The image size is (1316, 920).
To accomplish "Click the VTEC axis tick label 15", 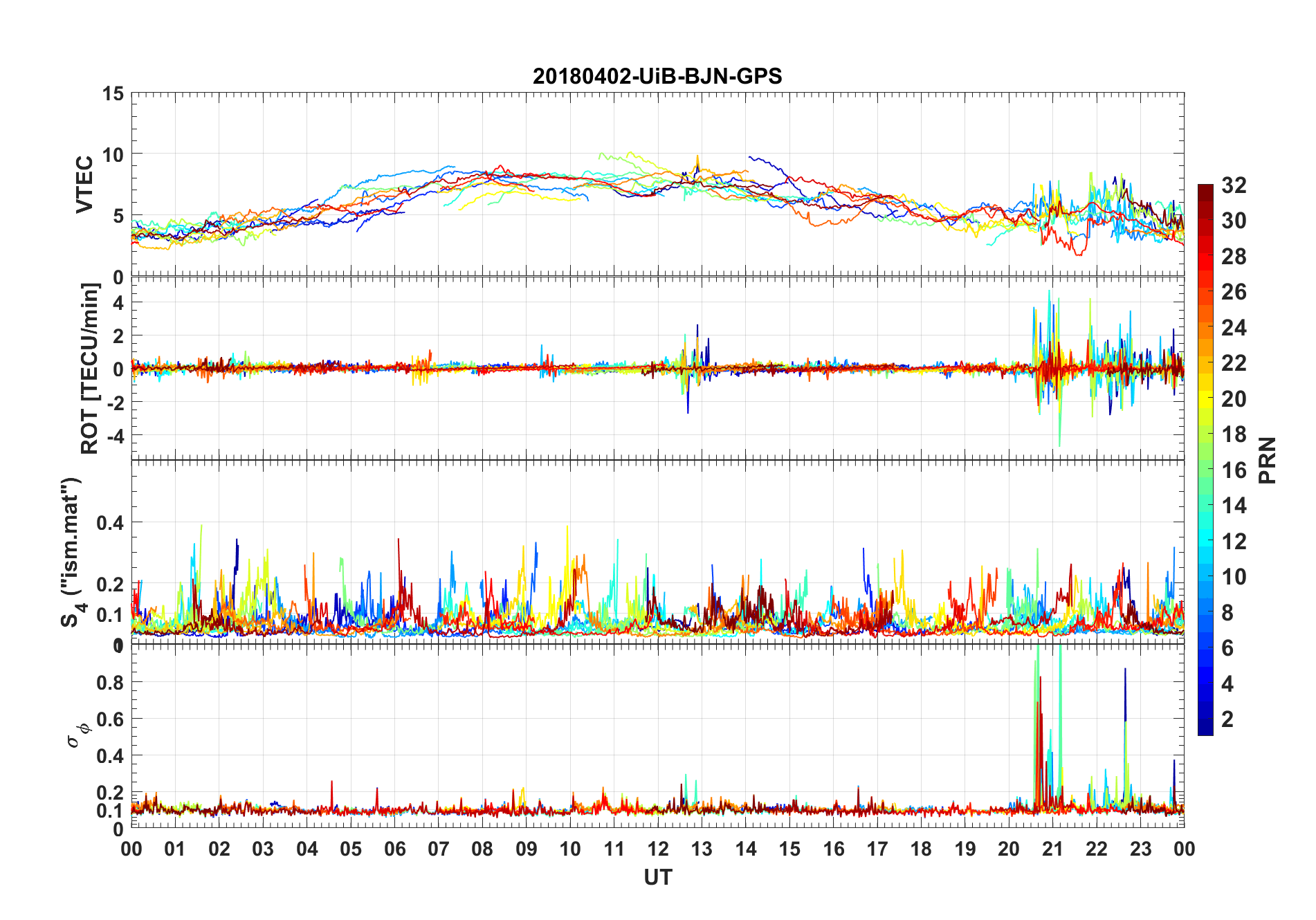I will (x=113, y=93).
